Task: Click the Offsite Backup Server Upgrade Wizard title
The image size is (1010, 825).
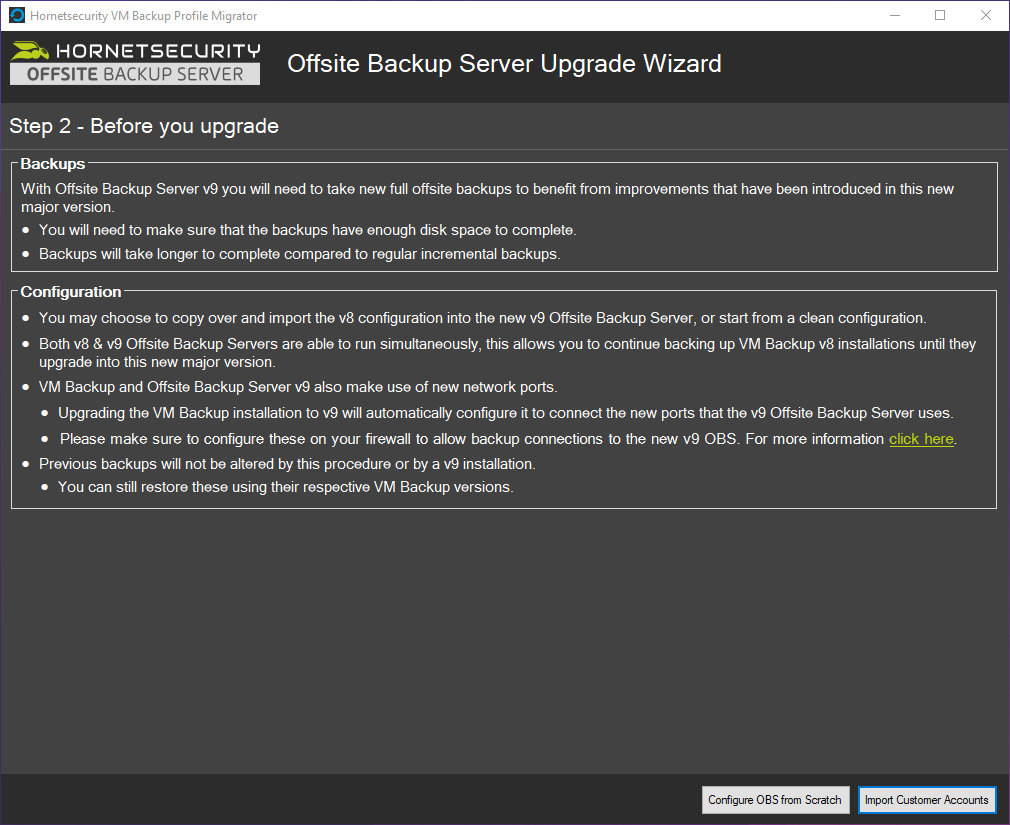Action: tap(504, 63)
